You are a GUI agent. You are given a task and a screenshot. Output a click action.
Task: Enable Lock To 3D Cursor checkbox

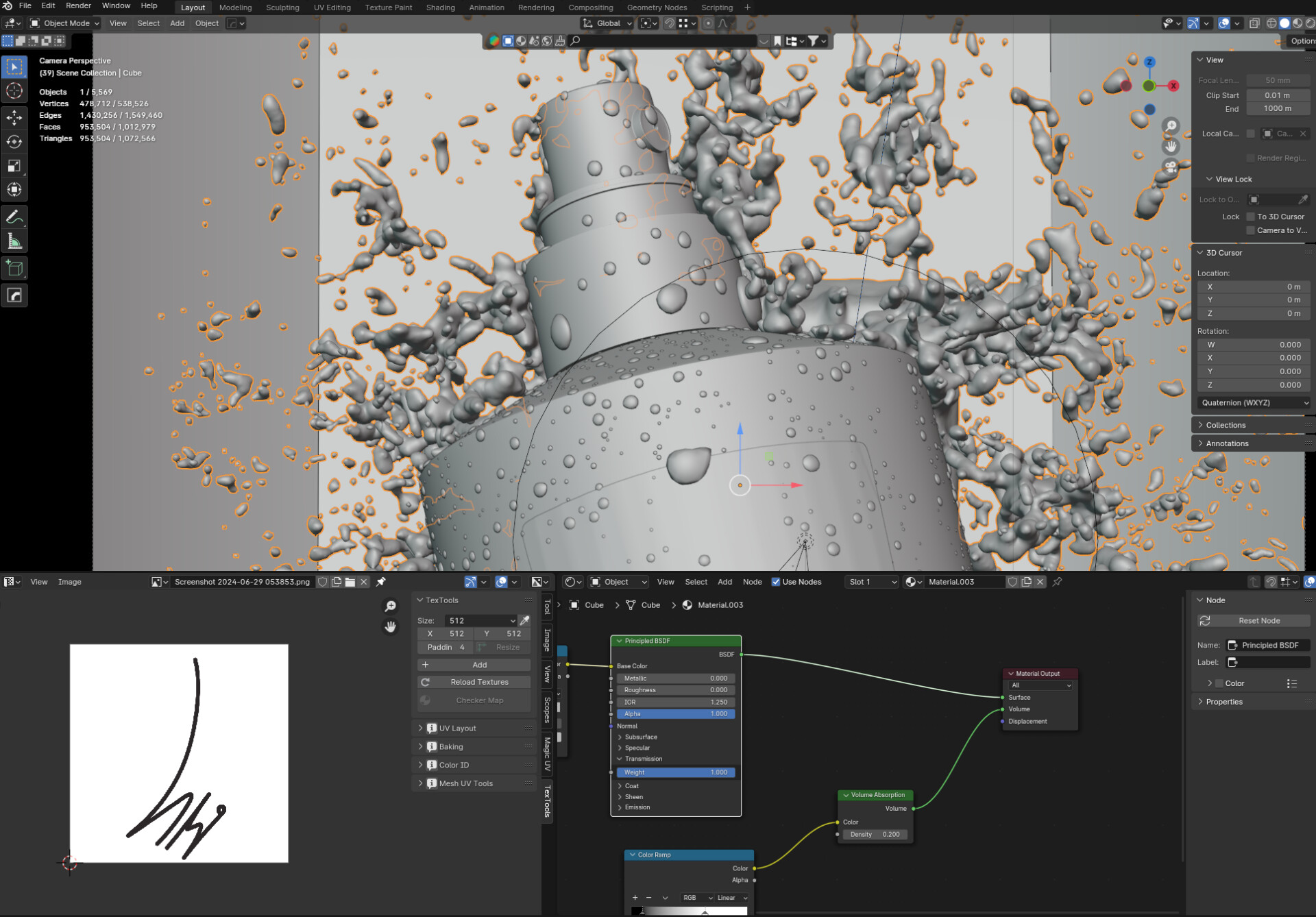pos(1251,217)
